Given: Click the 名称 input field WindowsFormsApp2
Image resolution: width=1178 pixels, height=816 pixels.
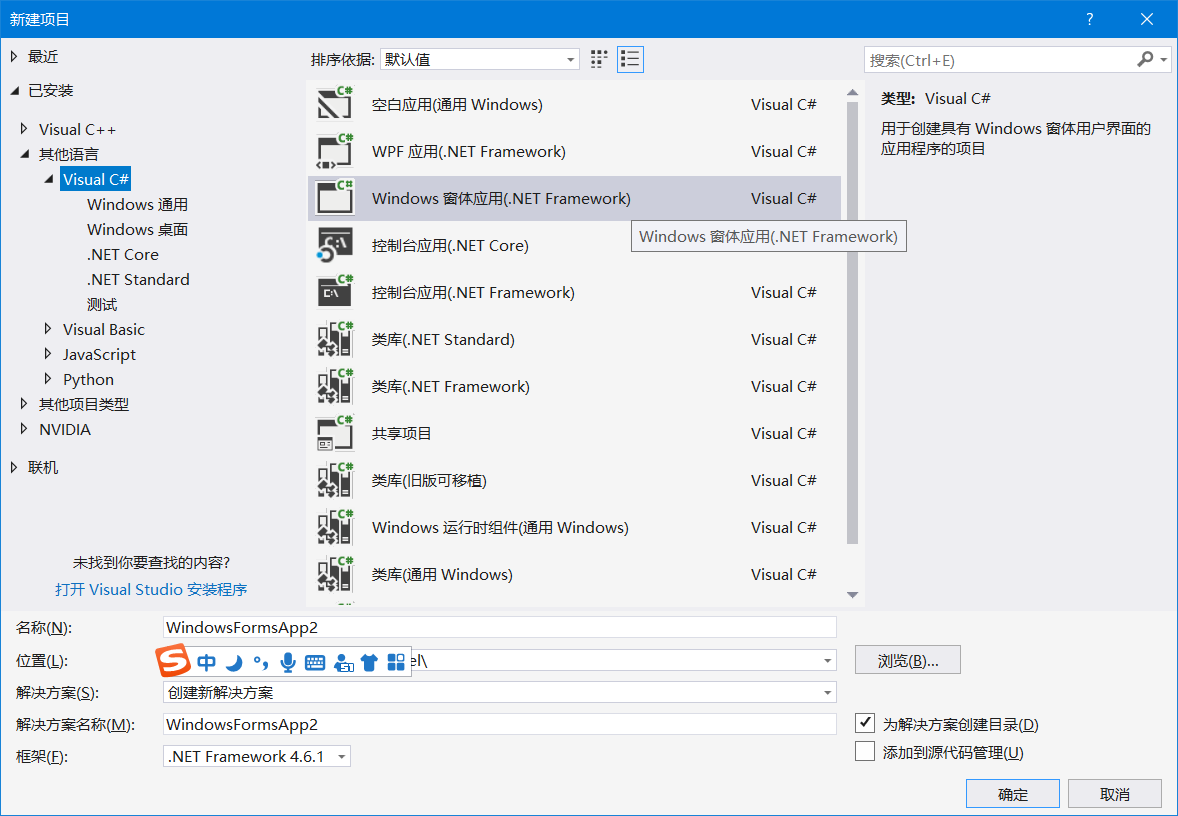Looking at the screenshot, I should coord(500,627).
